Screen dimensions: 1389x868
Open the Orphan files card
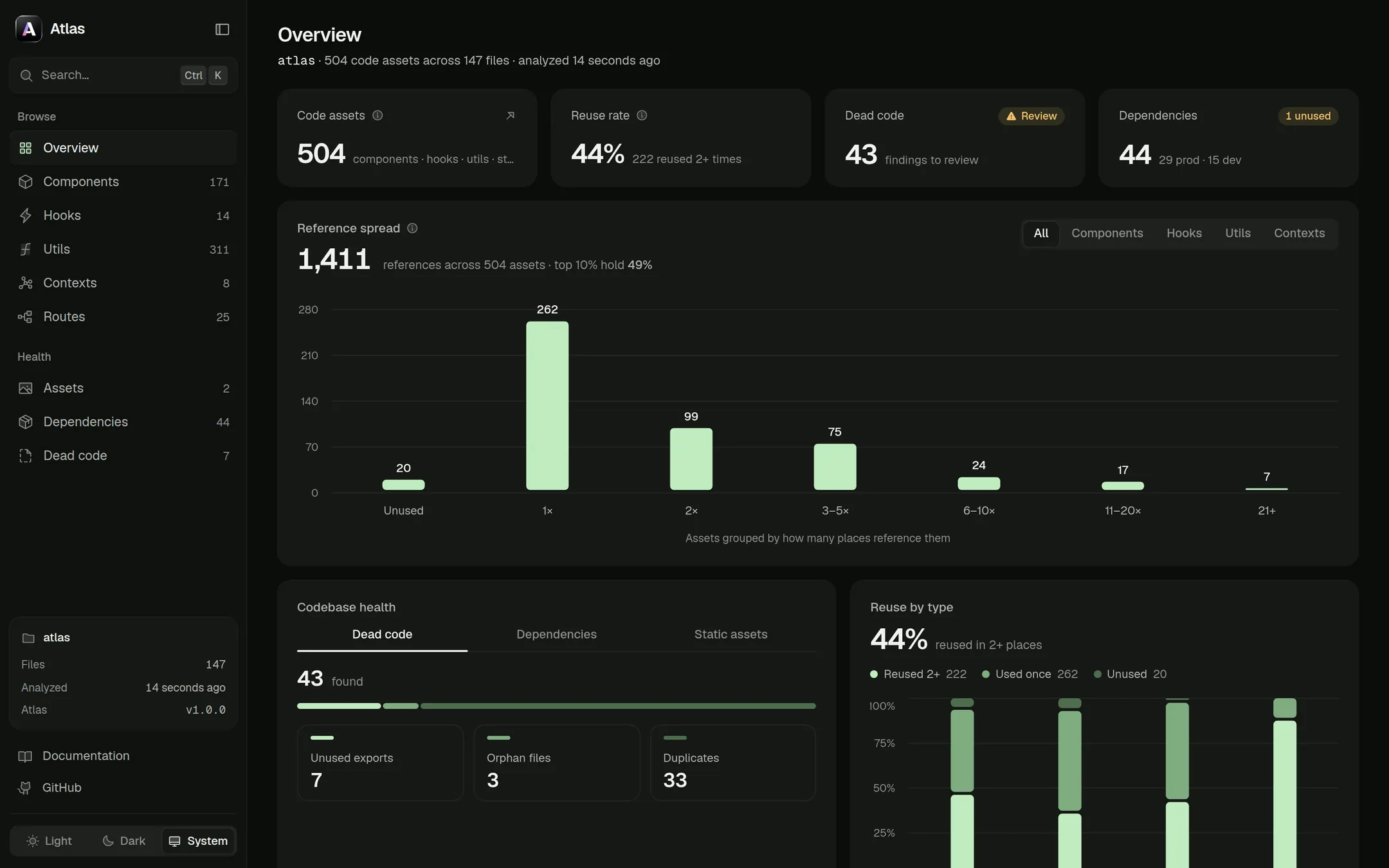pos(557,763)
